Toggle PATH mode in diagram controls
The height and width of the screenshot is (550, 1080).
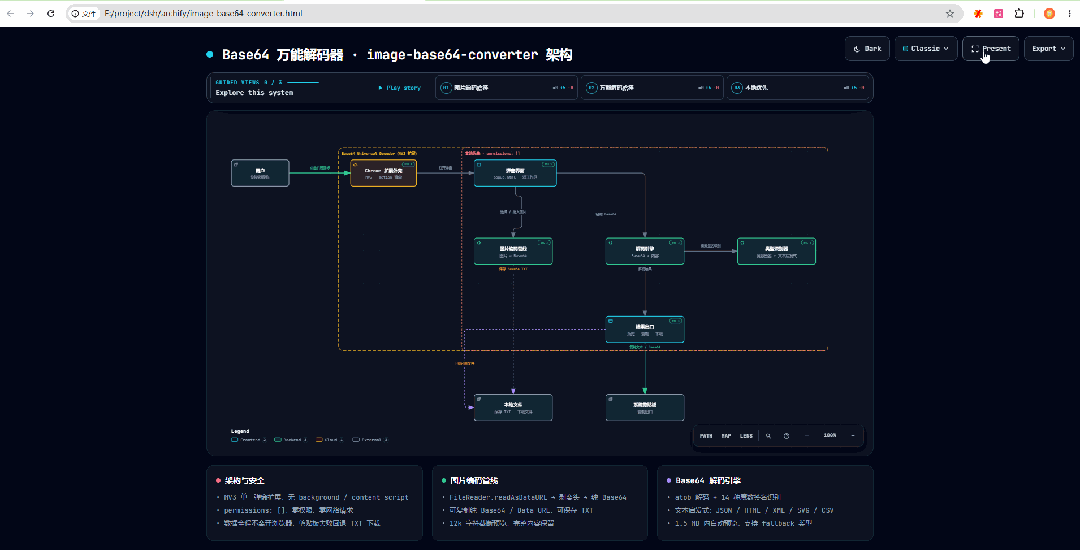[706, 436]
